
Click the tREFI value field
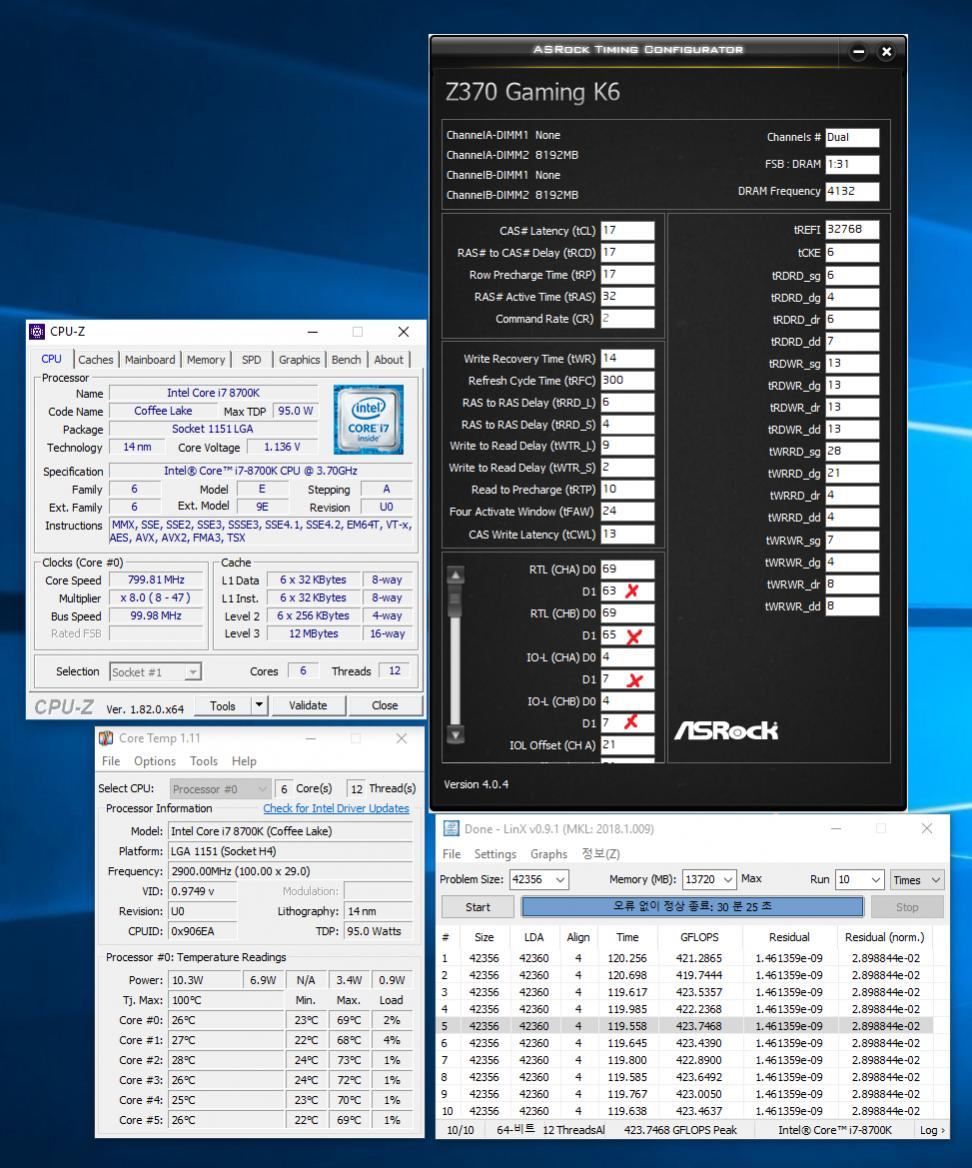pyautogui.click(x=852, y=229)
